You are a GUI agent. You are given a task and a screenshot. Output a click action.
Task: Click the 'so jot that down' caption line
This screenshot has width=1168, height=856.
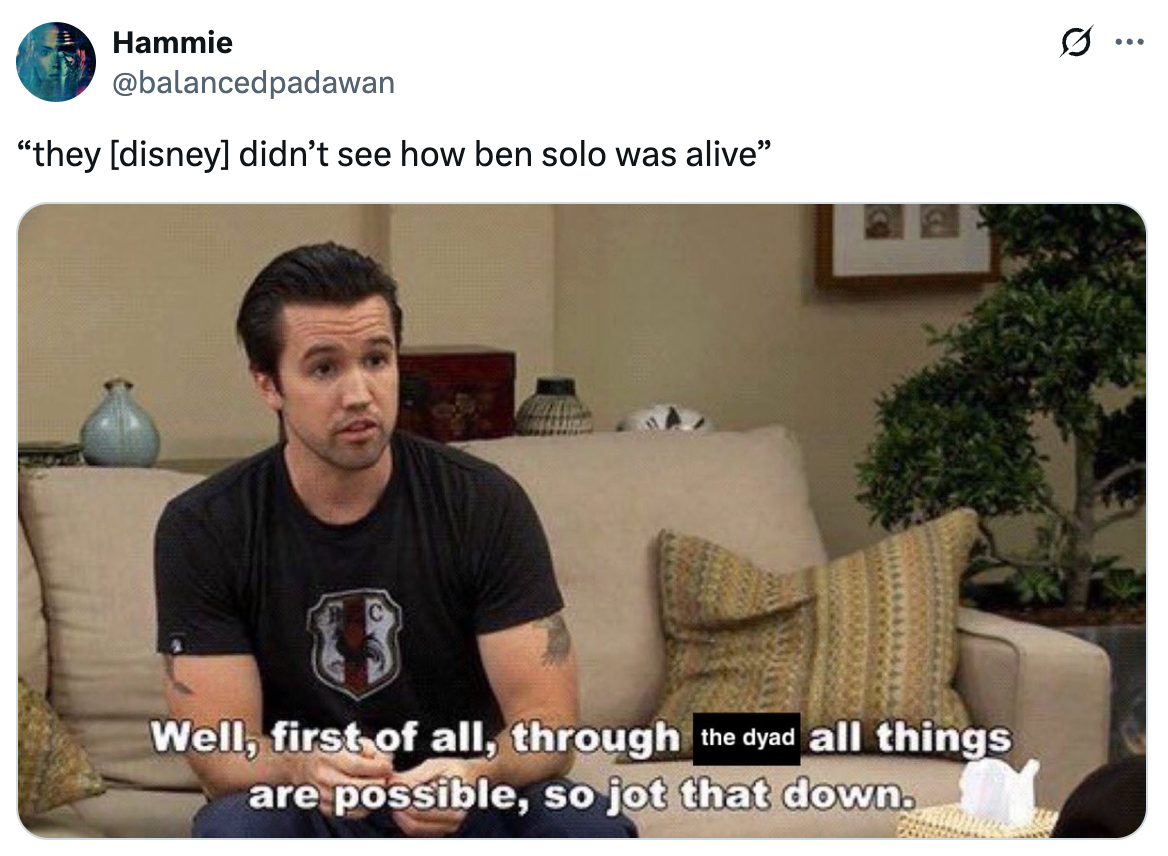pos(581,796)
